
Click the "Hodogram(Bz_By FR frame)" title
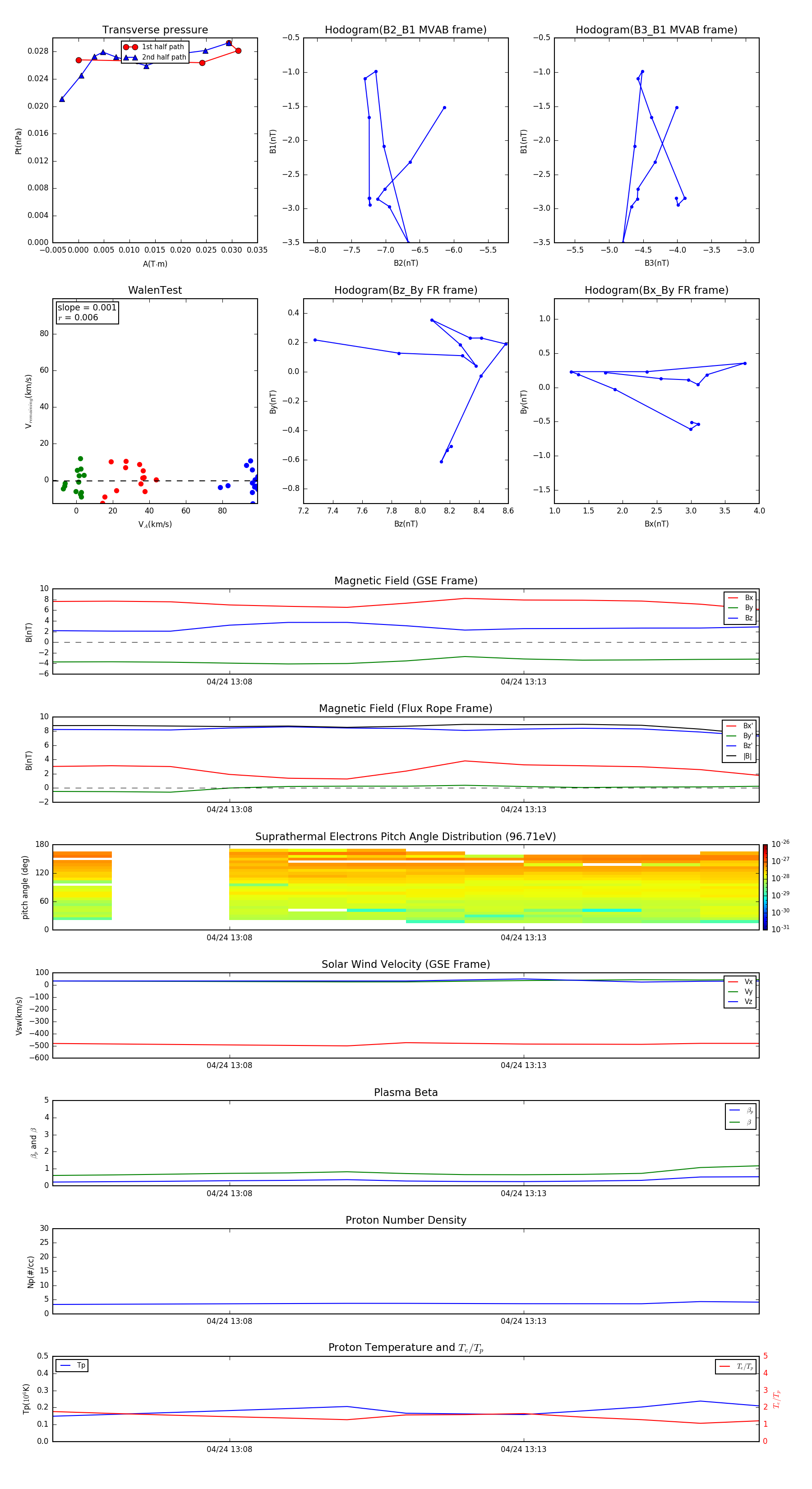[x=406, y=290]
